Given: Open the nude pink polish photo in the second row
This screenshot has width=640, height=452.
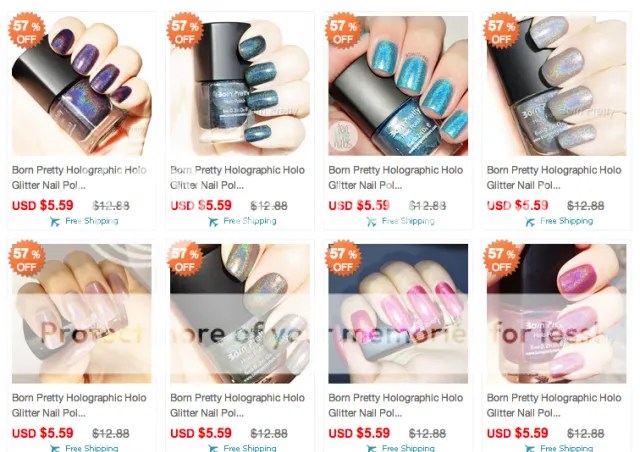Looking at the screenshot, I should click(x=82, y=314).
